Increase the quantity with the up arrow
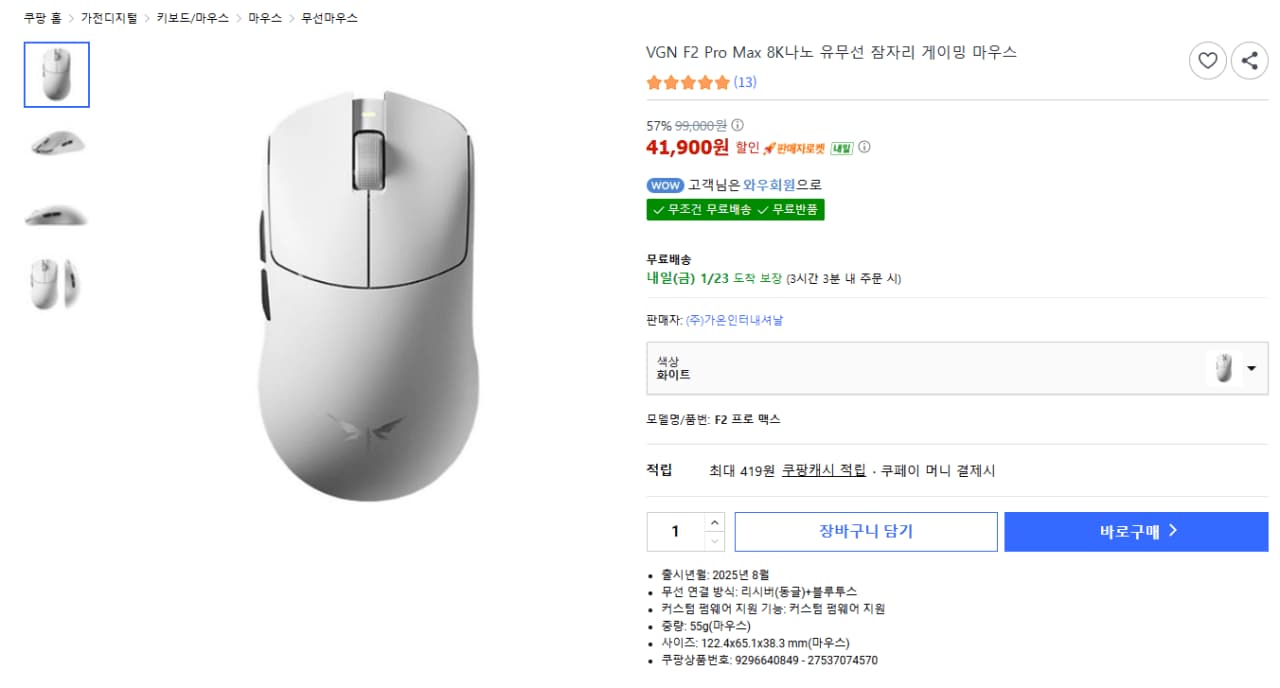1280x688 pixels. point(714,522)
